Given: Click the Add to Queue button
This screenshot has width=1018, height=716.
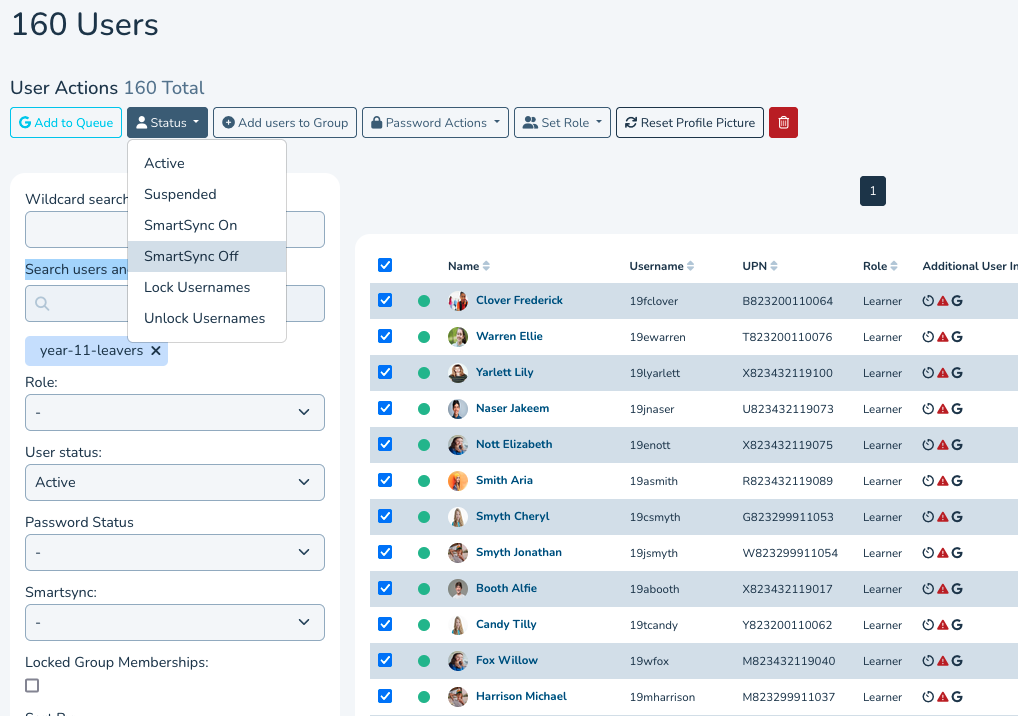Looking at the screenshot, I should click(x=66, y=123).
